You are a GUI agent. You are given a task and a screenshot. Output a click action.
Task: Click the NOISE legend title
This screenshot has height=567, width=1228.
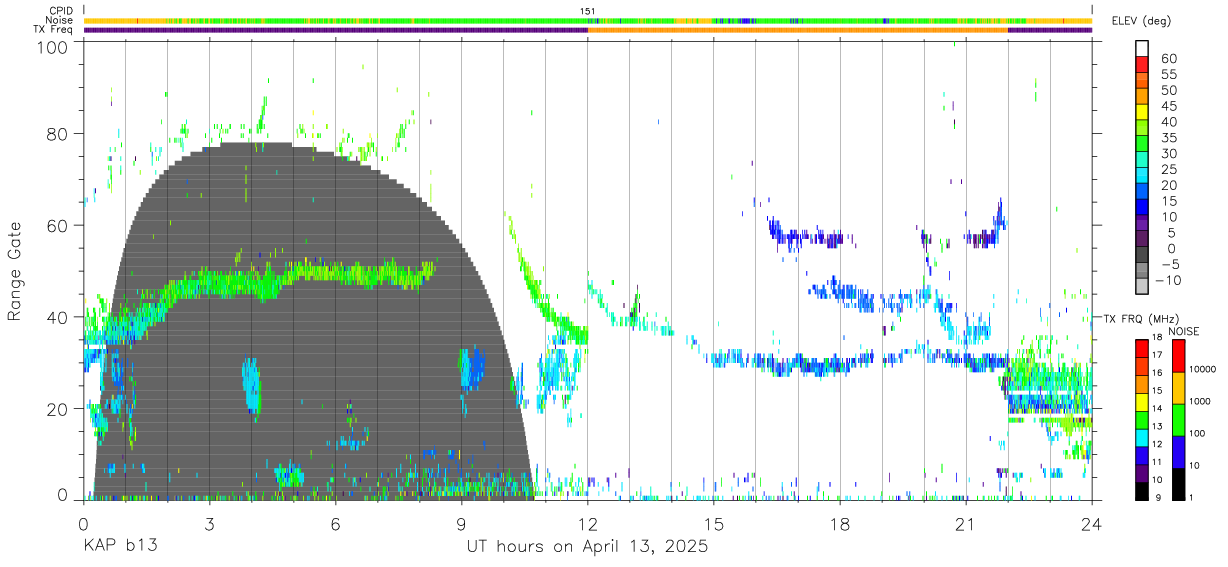[x=1185, y=331]
